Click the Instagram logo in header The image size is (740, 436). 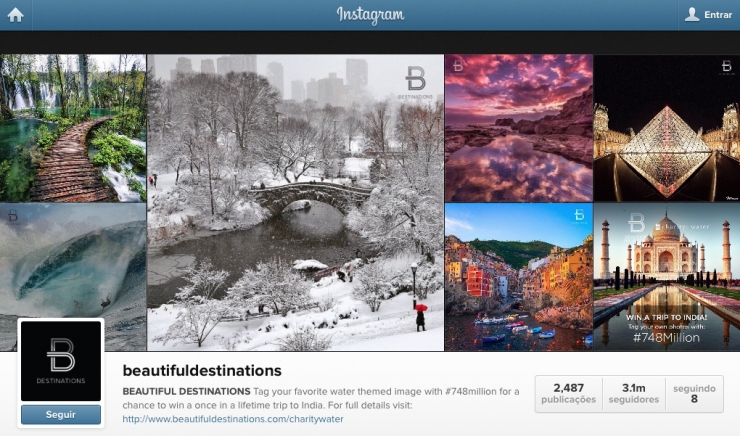coord(370,15)
